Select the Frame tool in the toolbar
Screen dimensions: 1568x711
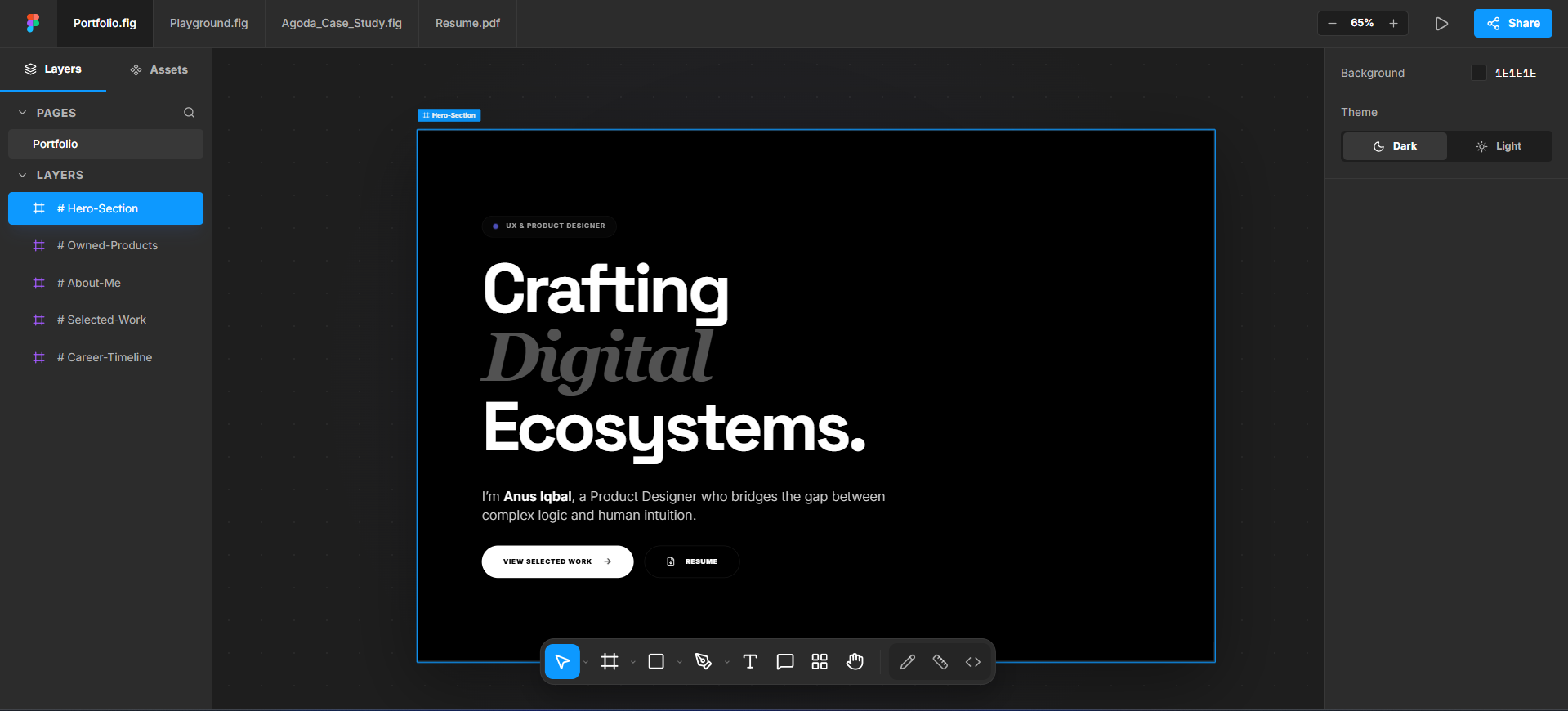tap(610, 662)
